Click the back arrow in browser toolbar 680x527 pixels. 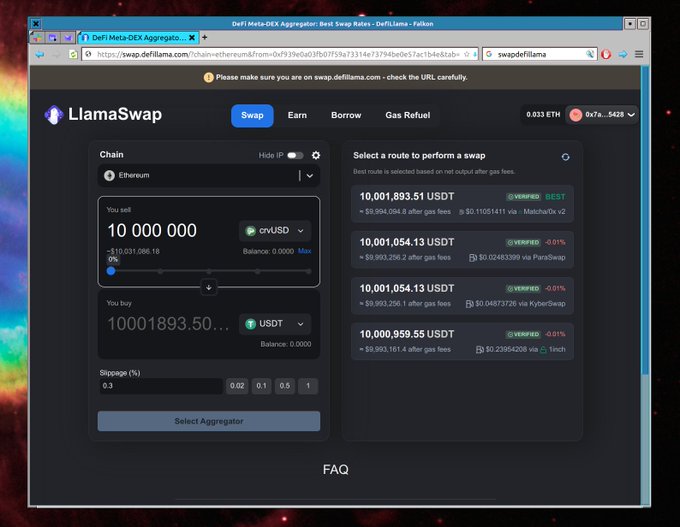40,54
